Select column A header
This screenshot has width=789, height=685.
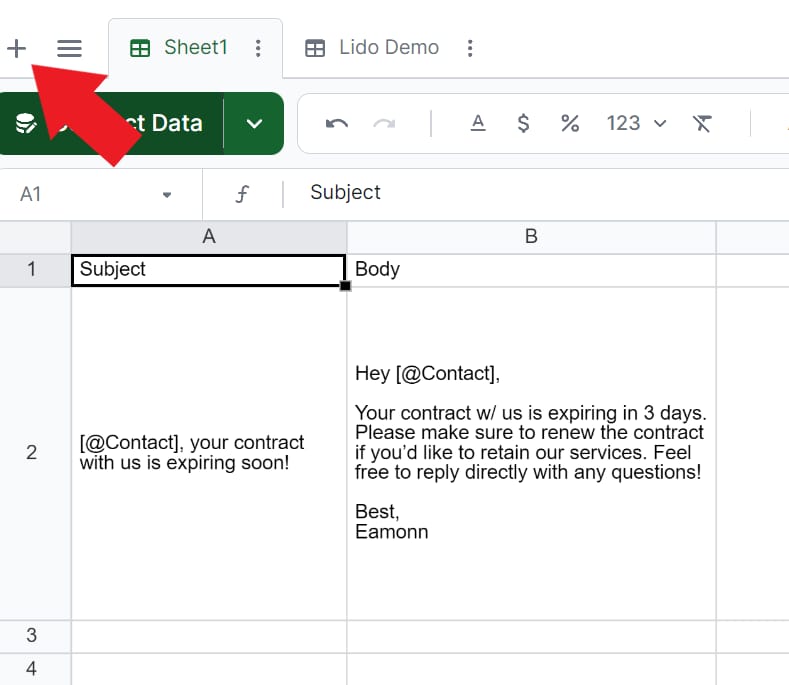(209, 237)
